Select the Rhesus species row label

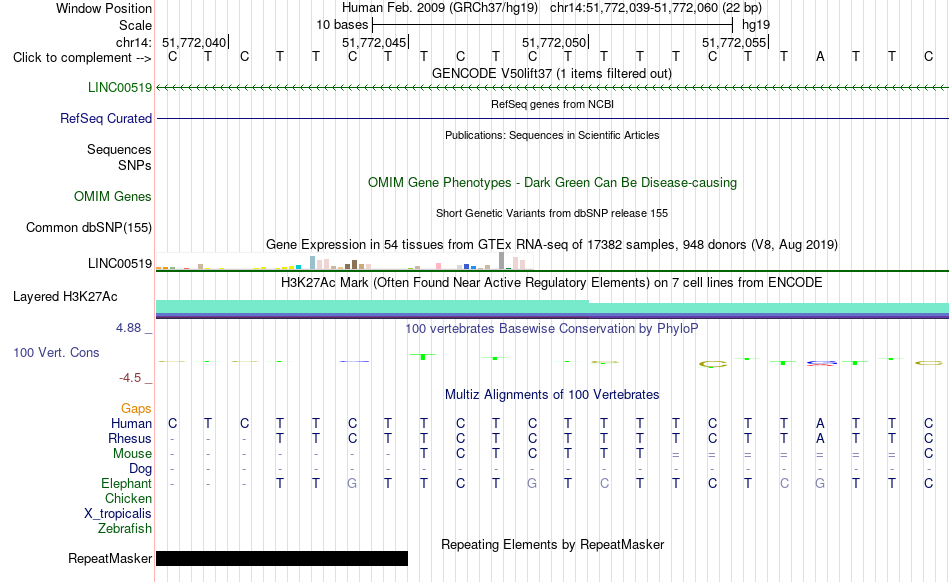(130, 438)
